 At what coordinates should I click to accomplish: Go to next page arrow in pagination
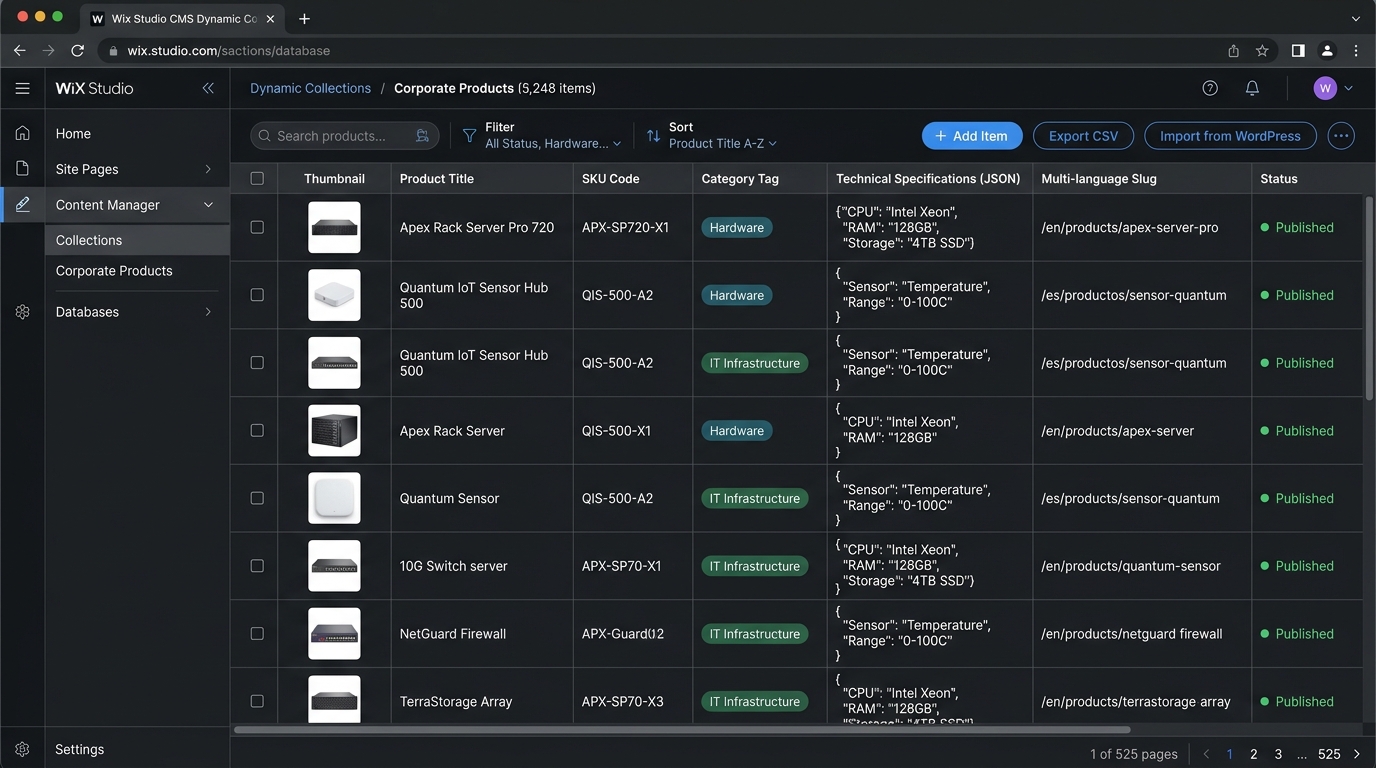(x=1357, y=754)
